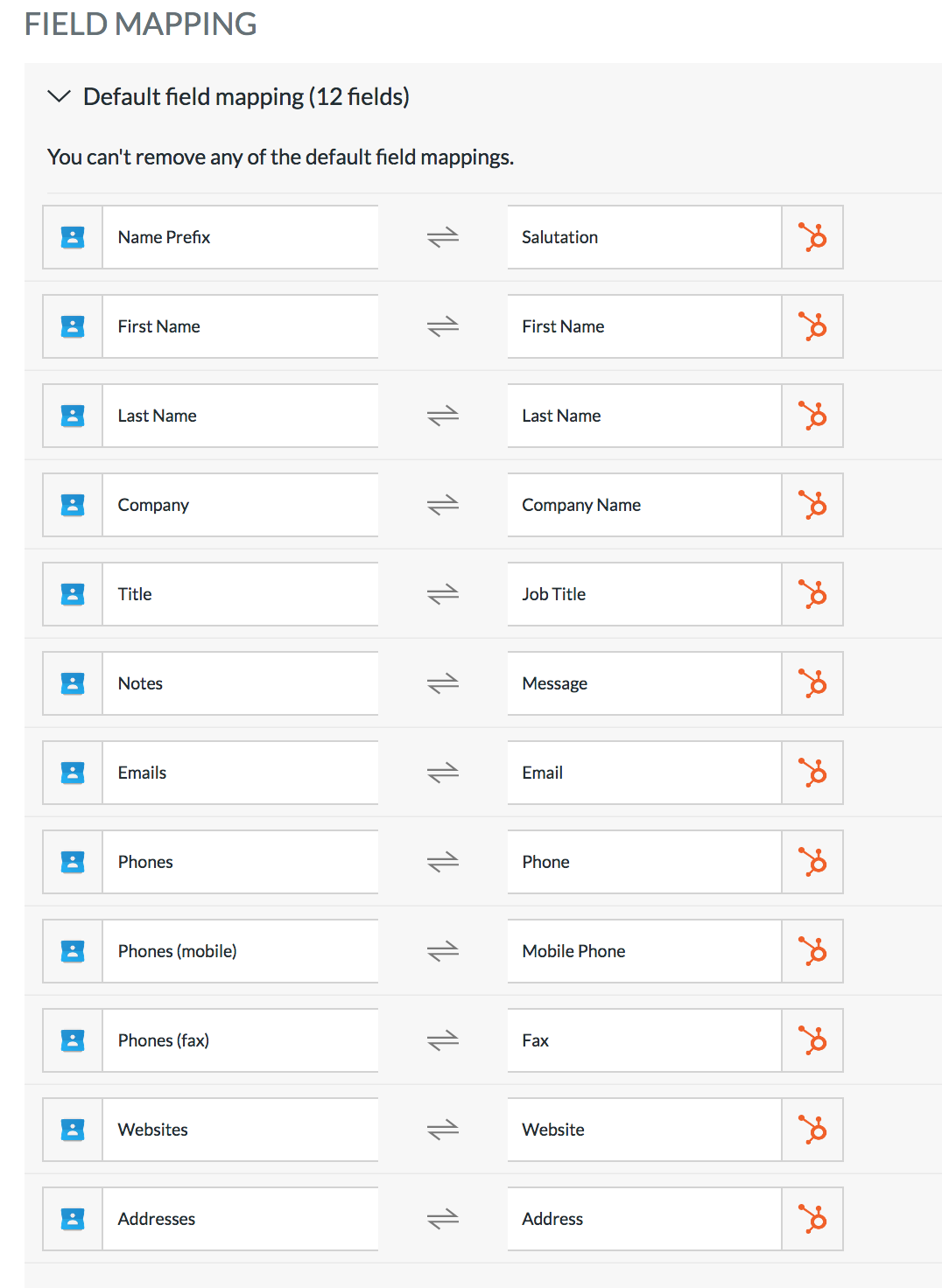Toggle sync direction between Notes and Message
Screen dimensions: 942x1288
442,683
